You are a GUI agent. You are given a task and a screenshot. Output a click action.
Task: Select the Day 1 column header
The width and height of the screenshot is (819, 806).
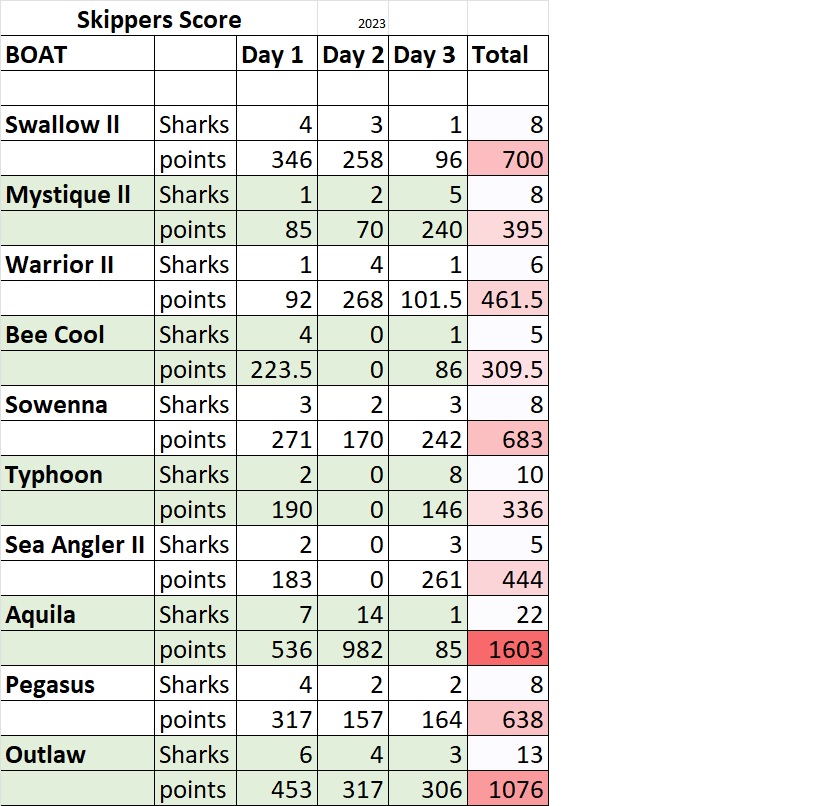[277, 54]
